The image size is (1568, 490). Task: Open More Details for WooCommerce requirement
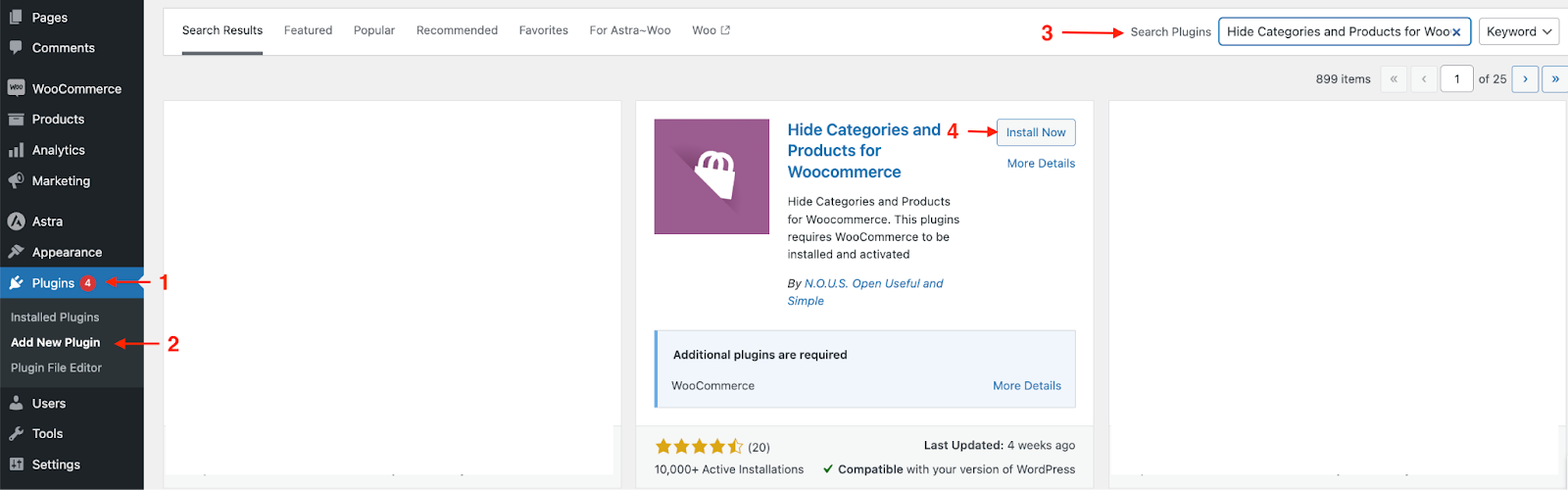coord(1027,386)
